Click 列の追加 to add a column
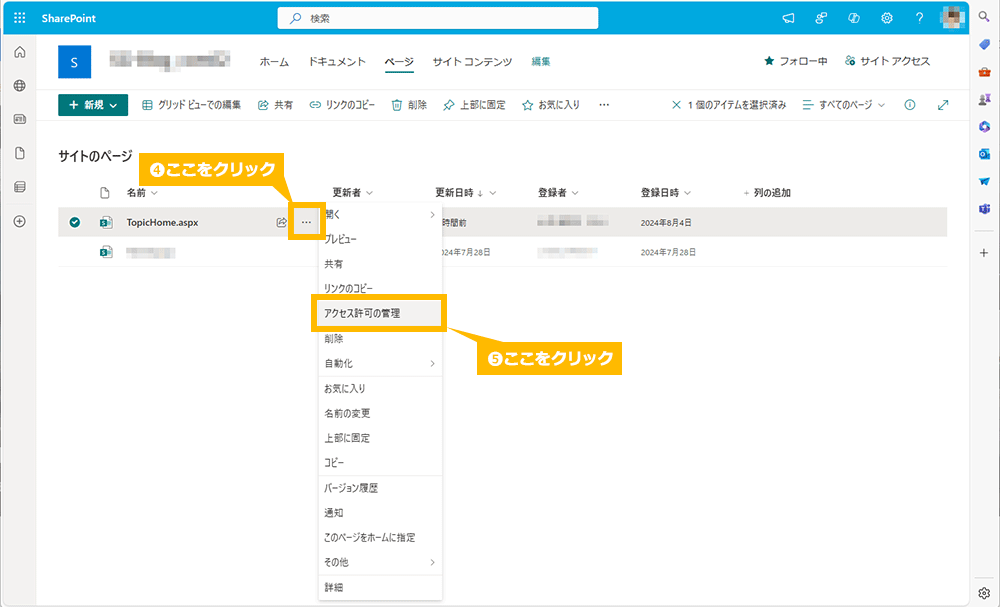The width and height of the screenshot is (1000, 607). coord(767,193)
